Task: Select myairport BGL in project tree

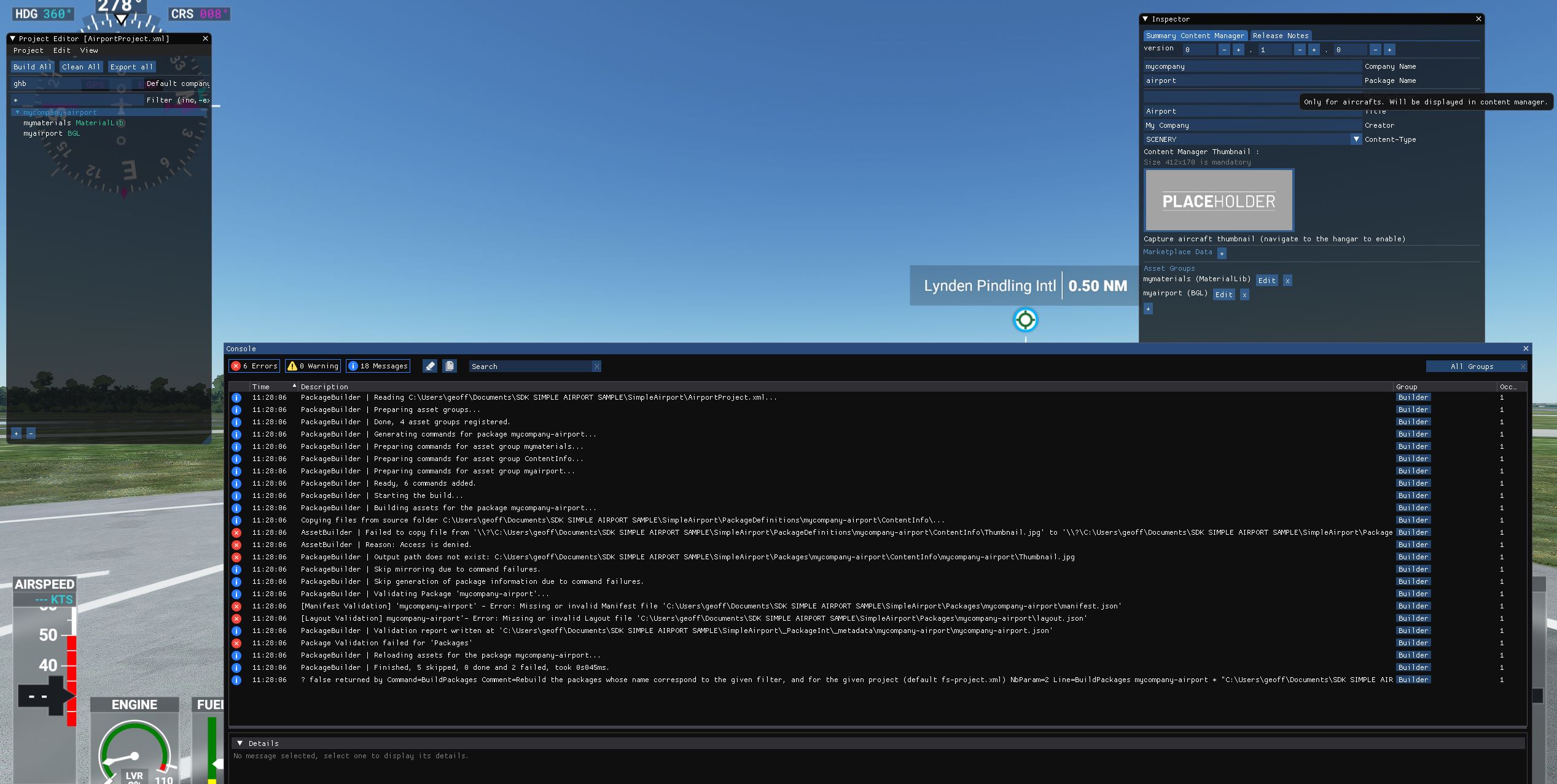Action: [x=52, y=133]
